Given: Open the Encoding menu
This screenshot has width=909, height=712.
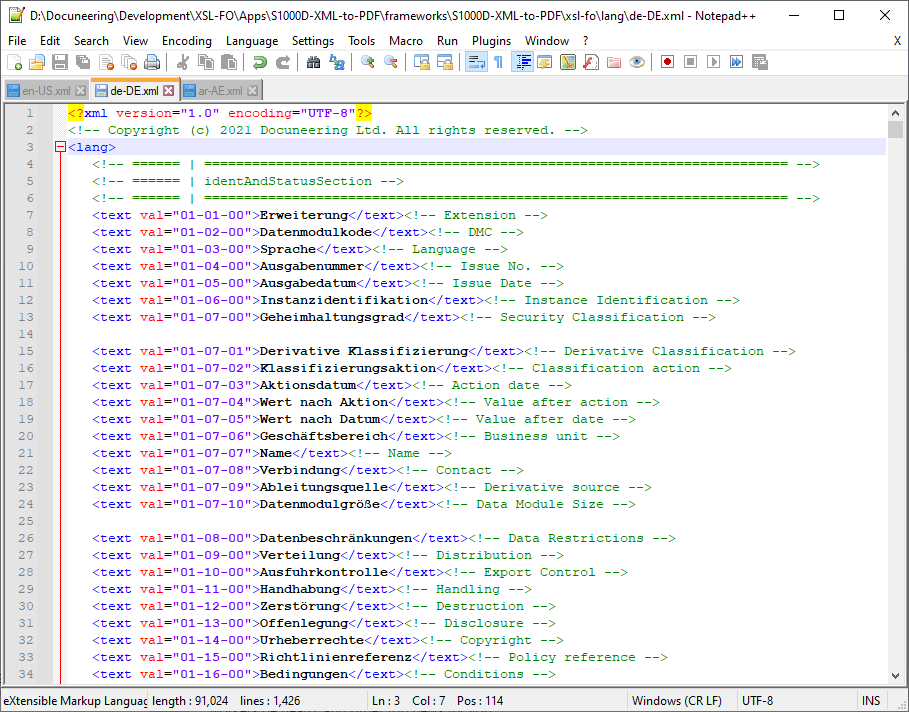Looking at the screenshot, I should tap(187, 41).
